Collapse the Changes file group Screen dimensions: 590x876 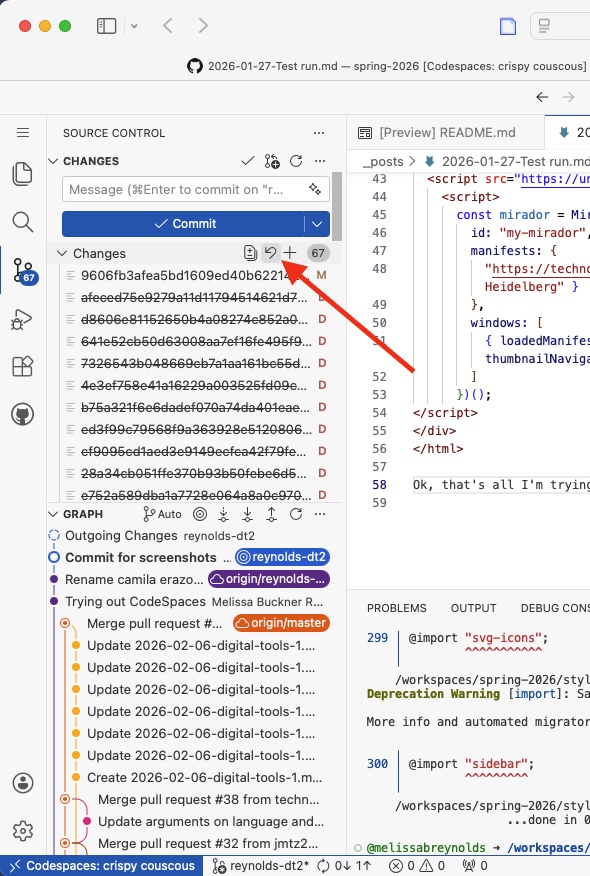(x=62, y=253)
